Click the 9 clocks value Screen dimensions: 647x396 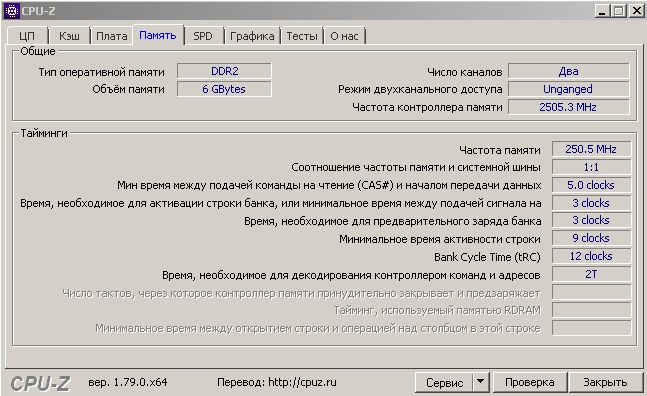point(592,238)
